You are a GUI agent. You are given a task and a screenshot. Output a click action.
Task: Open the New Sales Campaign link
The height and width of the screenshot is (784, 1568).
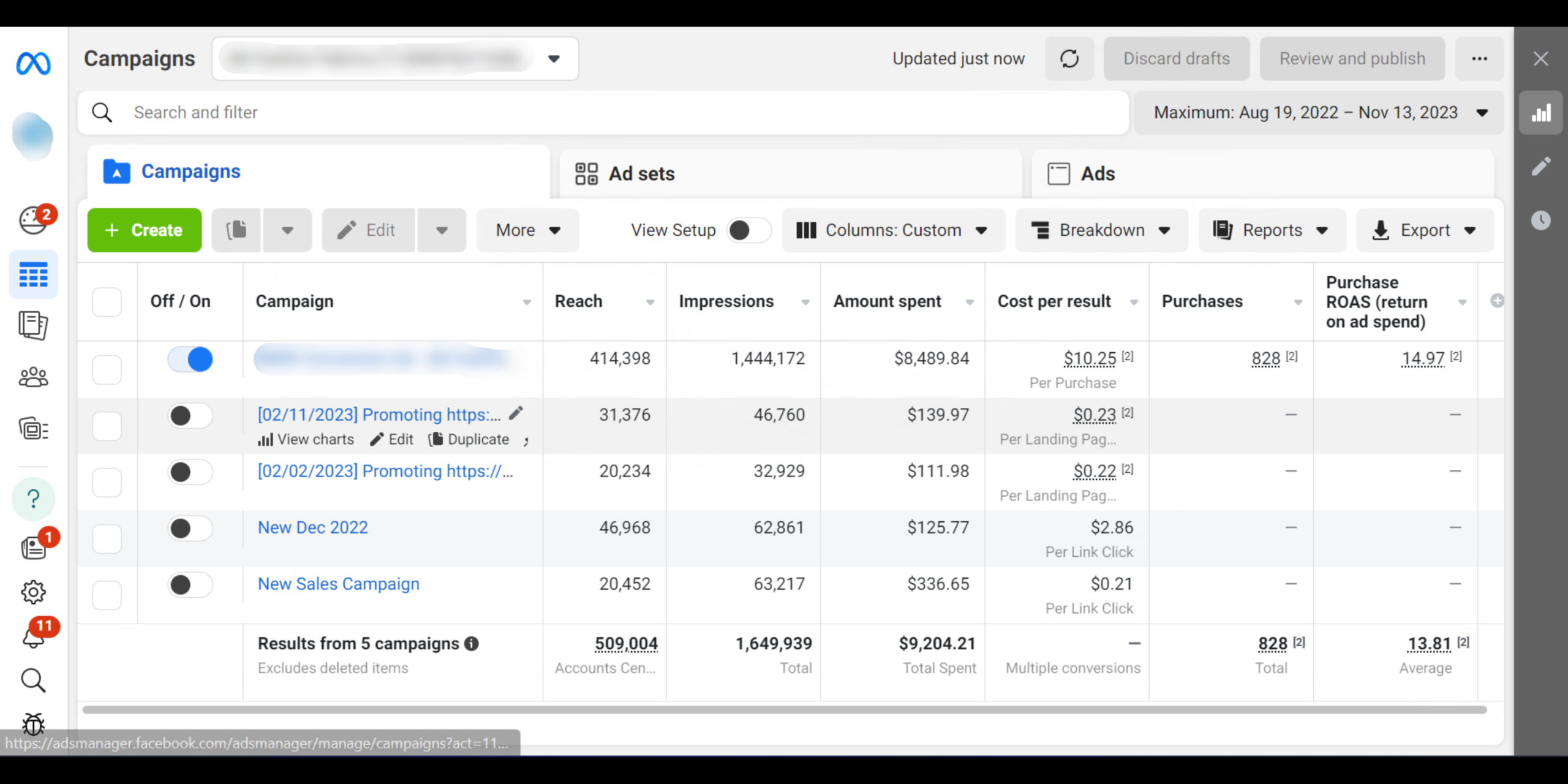pyautogui.click(x=337, y=584)
